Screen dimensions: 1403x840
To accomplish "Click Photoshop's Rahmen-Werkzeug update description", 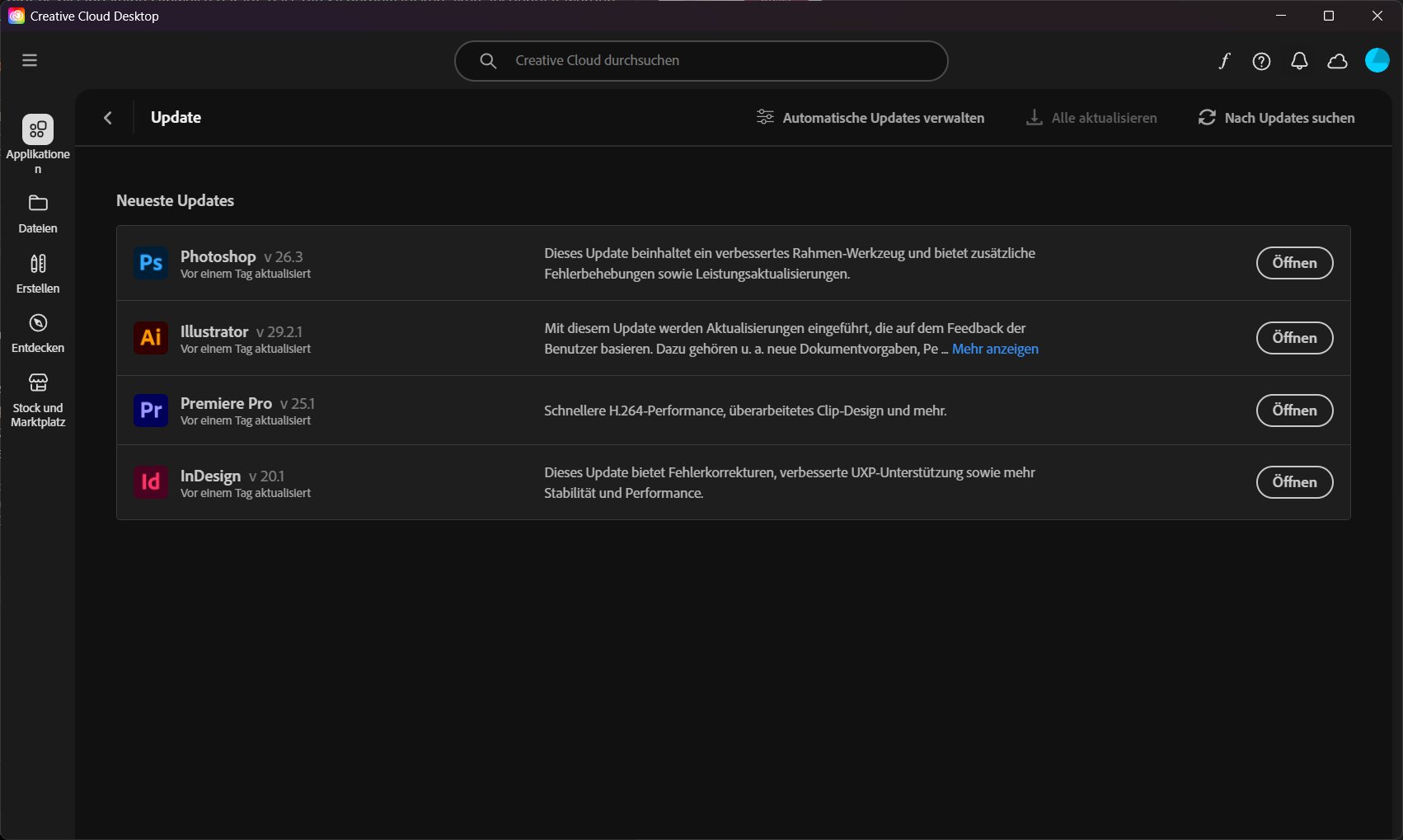I will [790, 263].
